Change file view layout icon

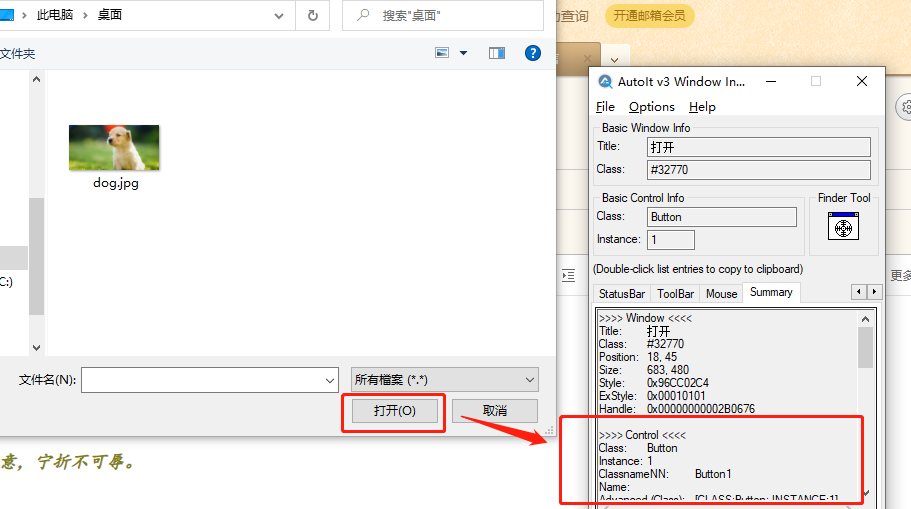coord(442,53)
